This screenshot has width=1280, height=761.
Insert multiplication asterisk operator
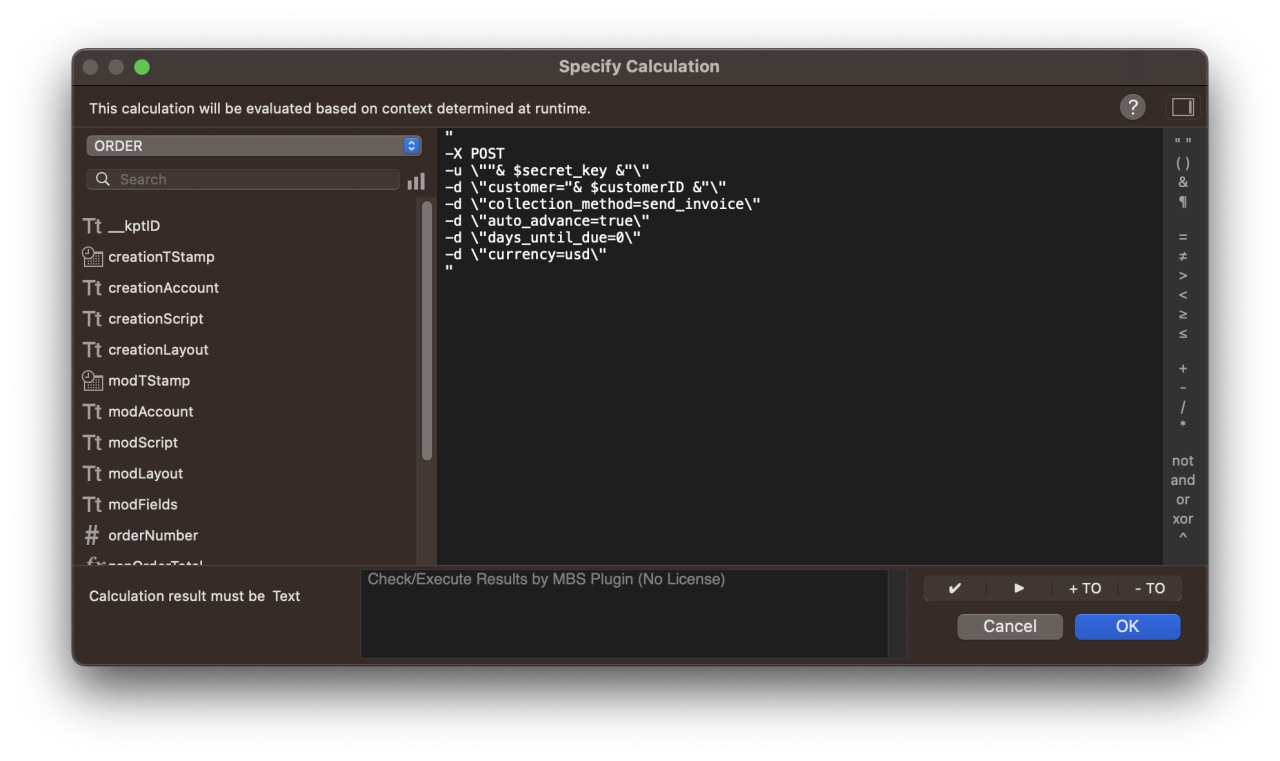[x=1183, y=426]
